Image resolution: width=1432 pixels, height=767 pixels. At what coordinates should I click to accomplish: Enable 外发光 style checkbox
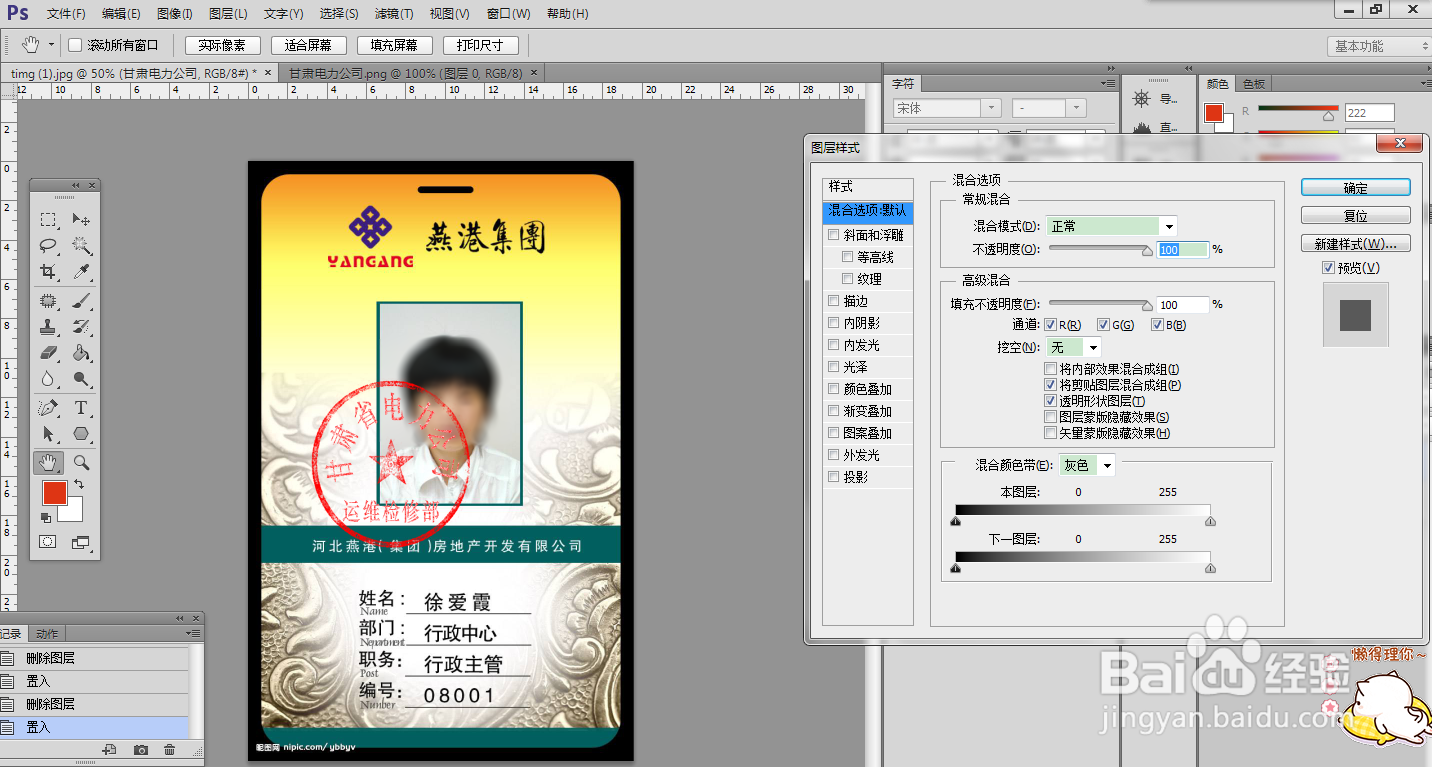[834, 455]
